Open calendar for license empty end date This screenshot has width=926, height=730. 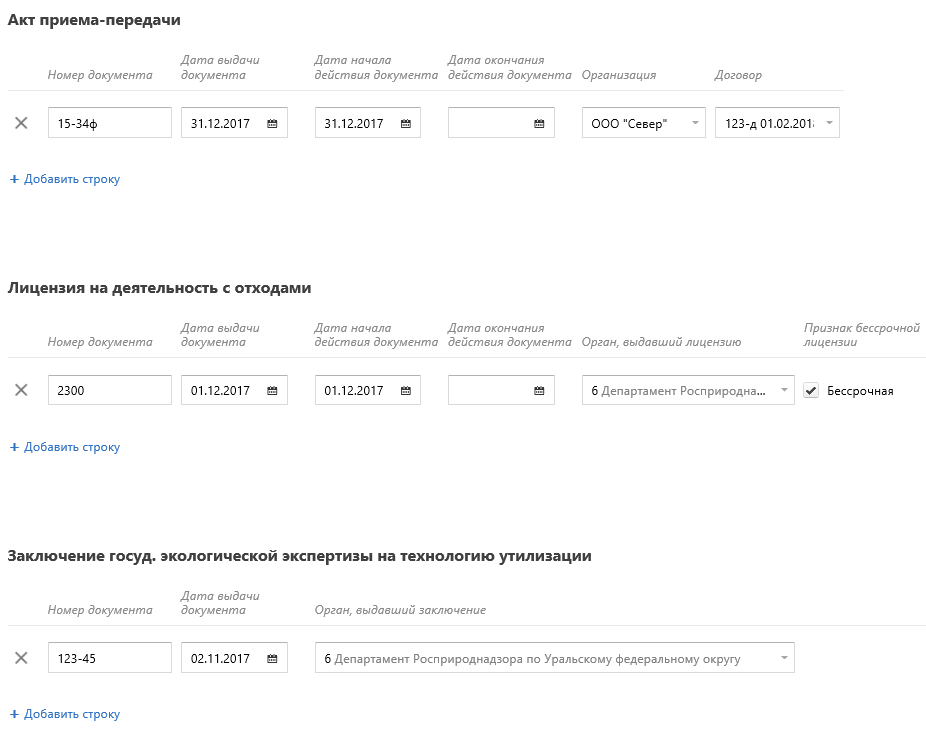pyautogui.click(x=539, y=391)
